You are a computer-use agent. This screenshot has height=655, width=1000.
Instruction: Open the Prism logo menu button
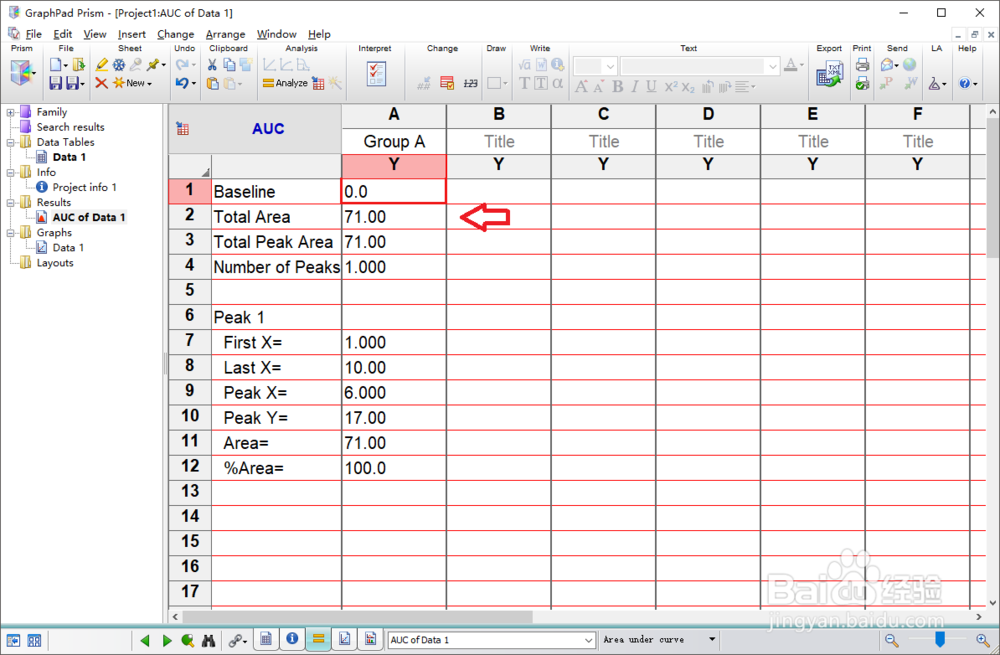(22, 73)
